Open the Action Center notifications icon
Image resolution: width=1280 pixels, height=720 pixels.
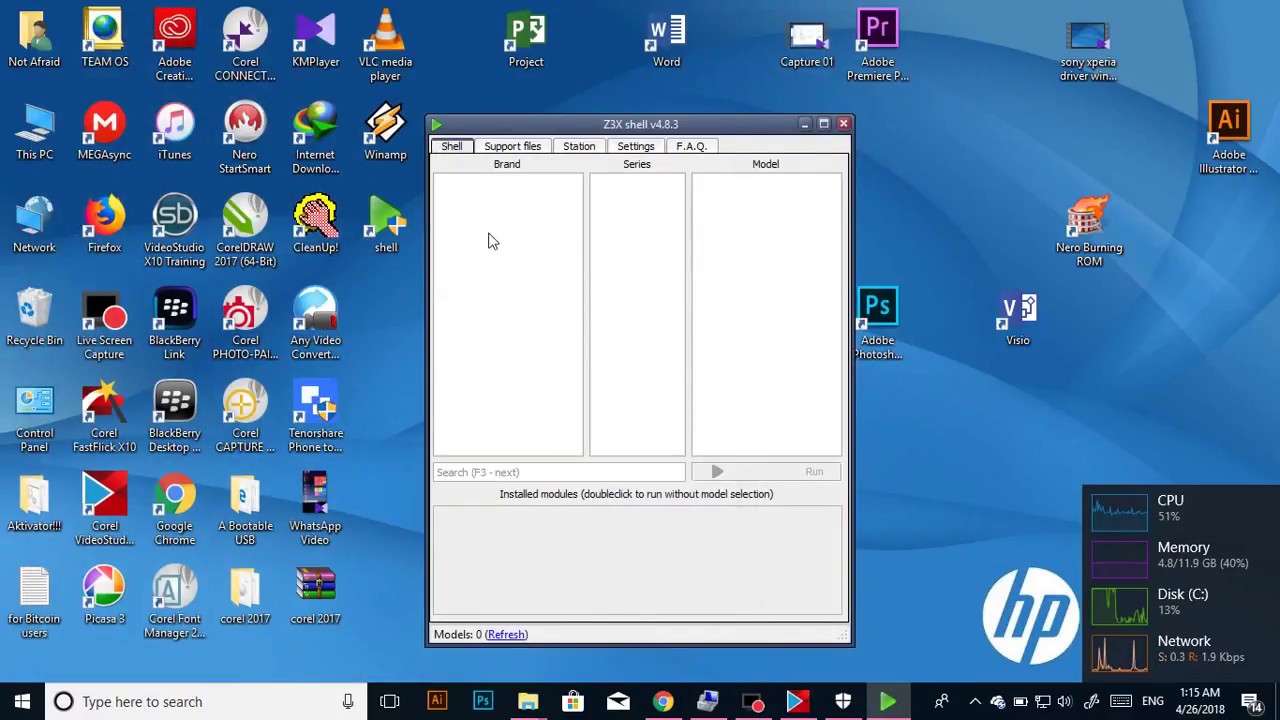1250,702
